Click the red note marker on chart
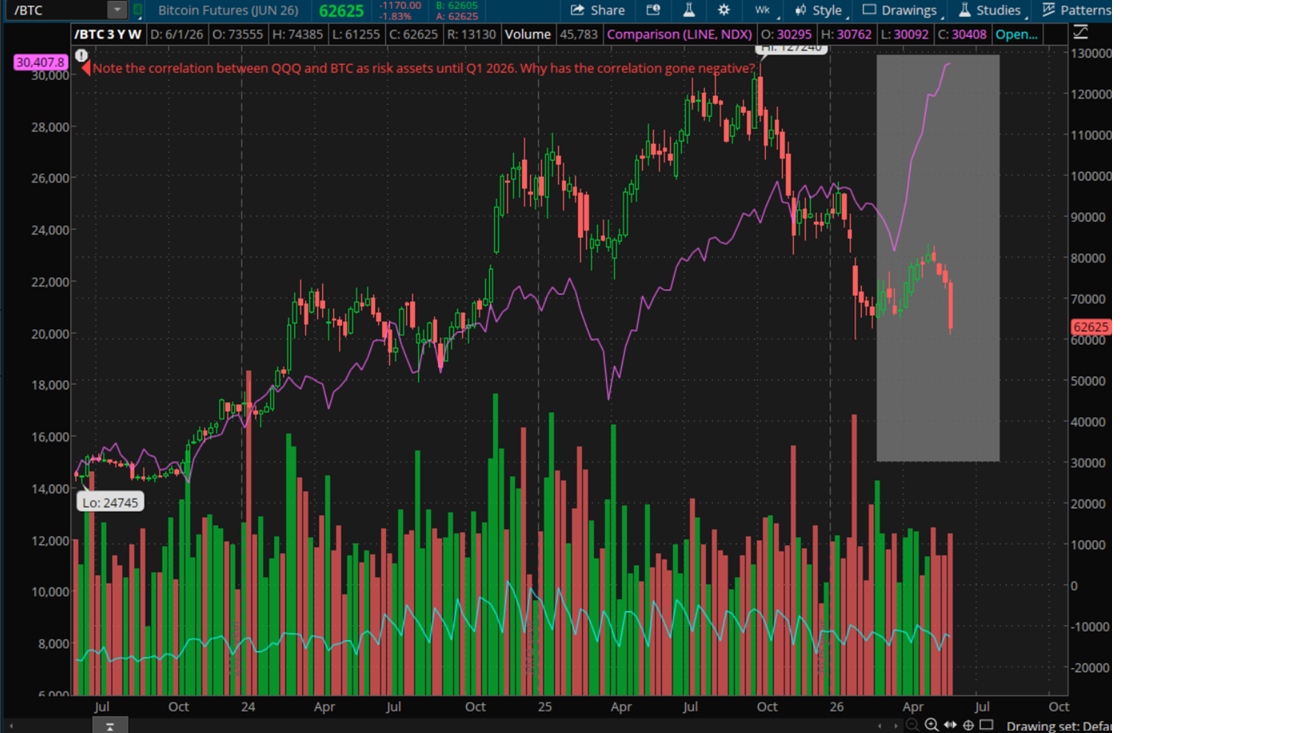The width and height of the screenshot is (1308, 733). pos(86,69)
